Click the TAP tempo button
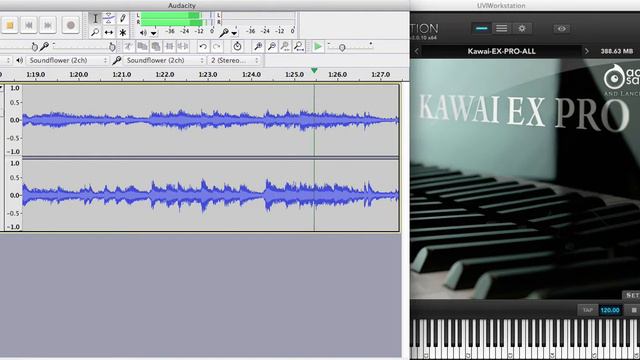Viewport: 640px width, 360px height. coord(588,310)
